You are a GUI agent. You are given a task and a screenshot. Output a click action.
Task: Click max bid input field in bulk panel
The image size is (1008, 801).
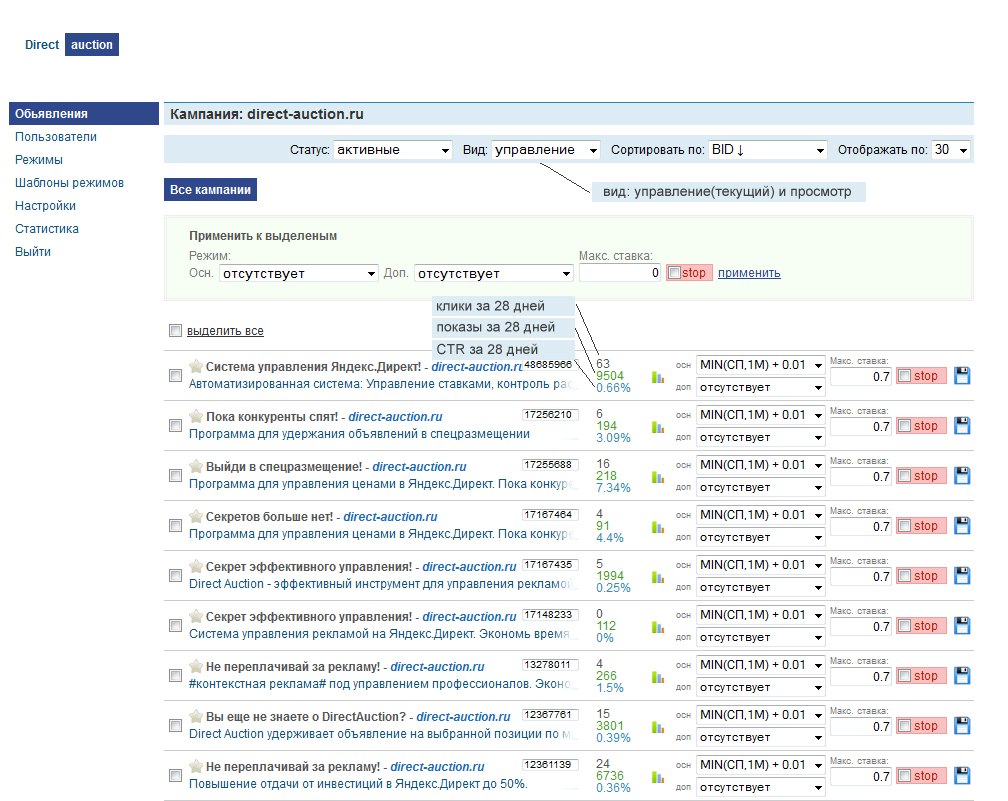[x=619, y=273]
